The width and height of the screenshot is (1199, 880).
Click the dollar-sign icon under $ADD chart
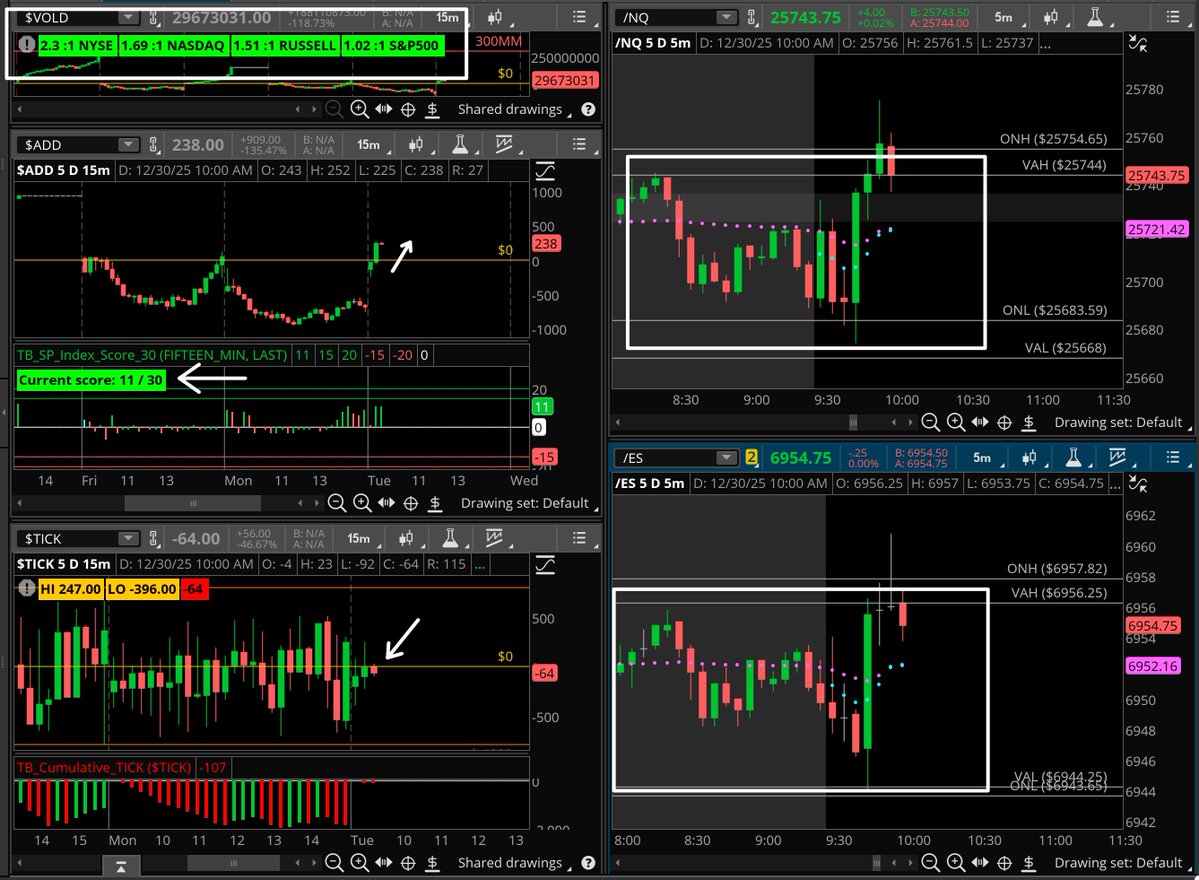tap(435, 503)
